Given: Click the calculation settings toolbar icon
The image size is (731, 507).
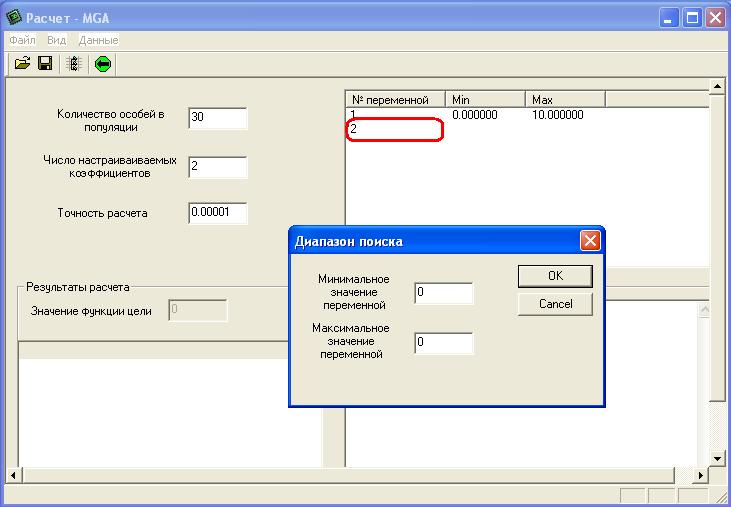Looking at the screenshot, I should 74,64.
